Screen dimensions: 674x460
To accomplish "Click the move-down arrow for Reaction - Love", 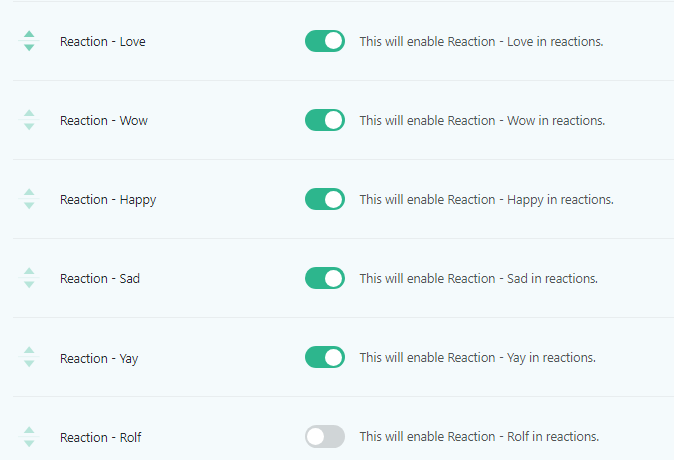I will point(29,48).
